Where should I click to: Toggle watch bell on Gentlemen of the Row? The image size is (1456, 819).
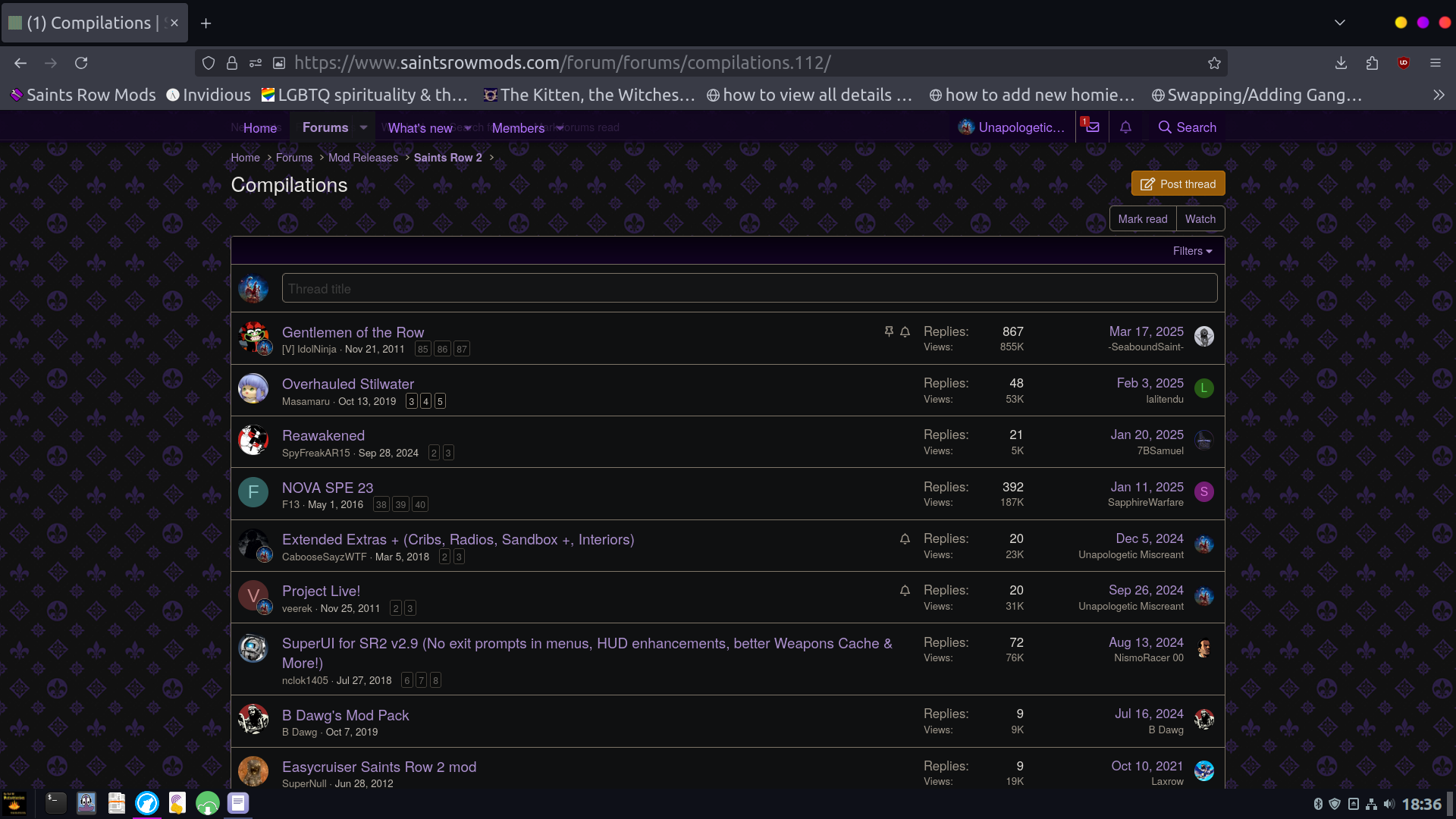[905, 332]
